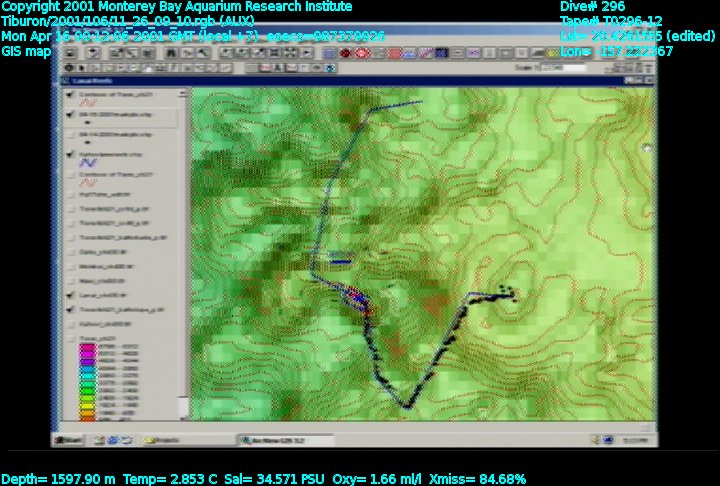Image resolution: width=720 pixels, height=486 pixels.
Task: Click the dark red circle toolbar icon
Action: 345,53
